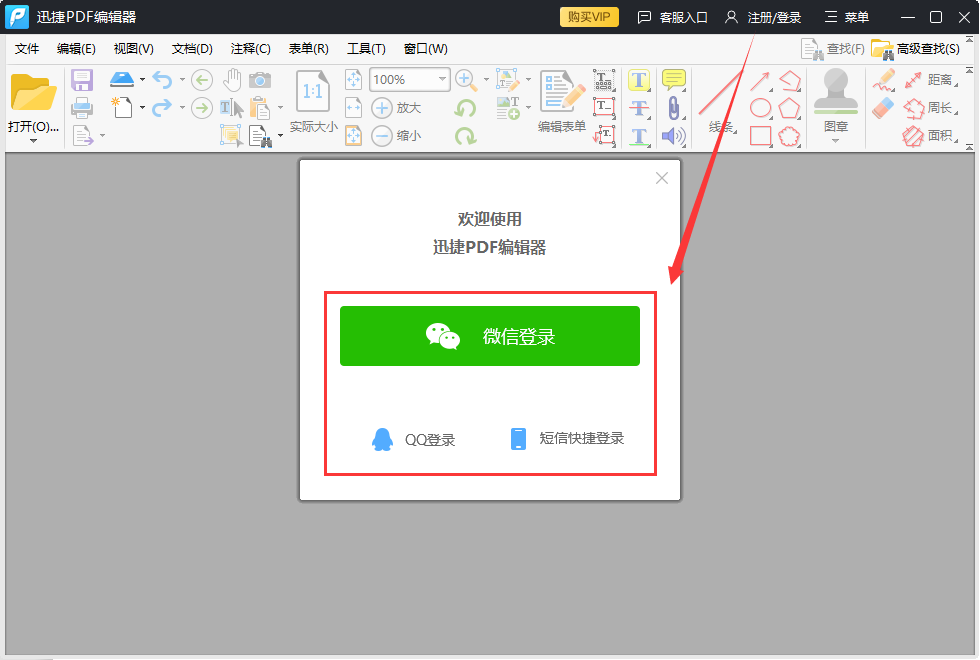This screenshot has width=980, height=660.
Task: Click the 购买VIP button in the title bar
Action: coord(589,17)
